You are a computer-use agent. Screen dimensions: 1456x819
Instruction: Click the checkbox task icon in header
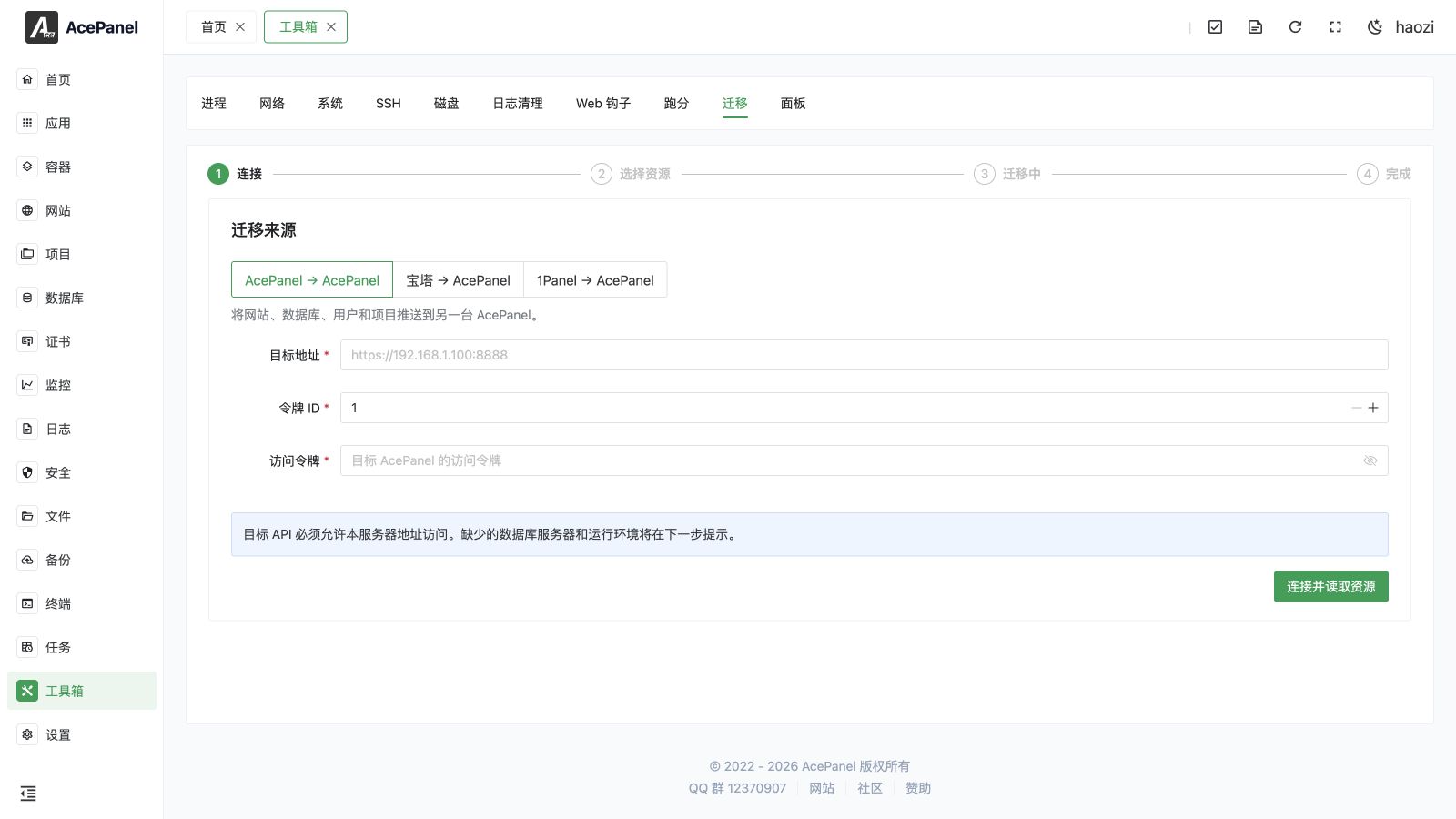pyautogui.click(x=1215, y=27)
